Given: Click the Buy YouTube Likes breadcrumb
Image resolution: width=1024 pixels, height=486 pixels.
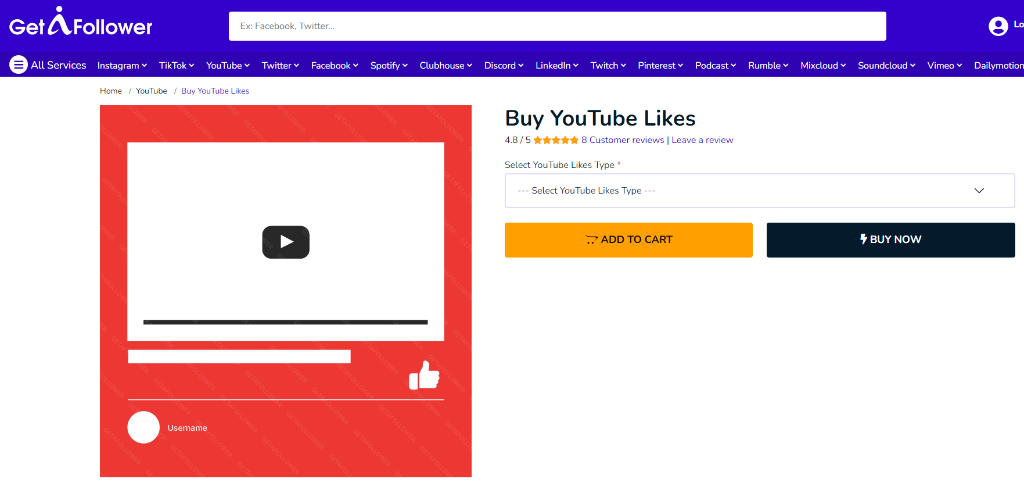Looking at the screenshot, I should click(215, 91).
